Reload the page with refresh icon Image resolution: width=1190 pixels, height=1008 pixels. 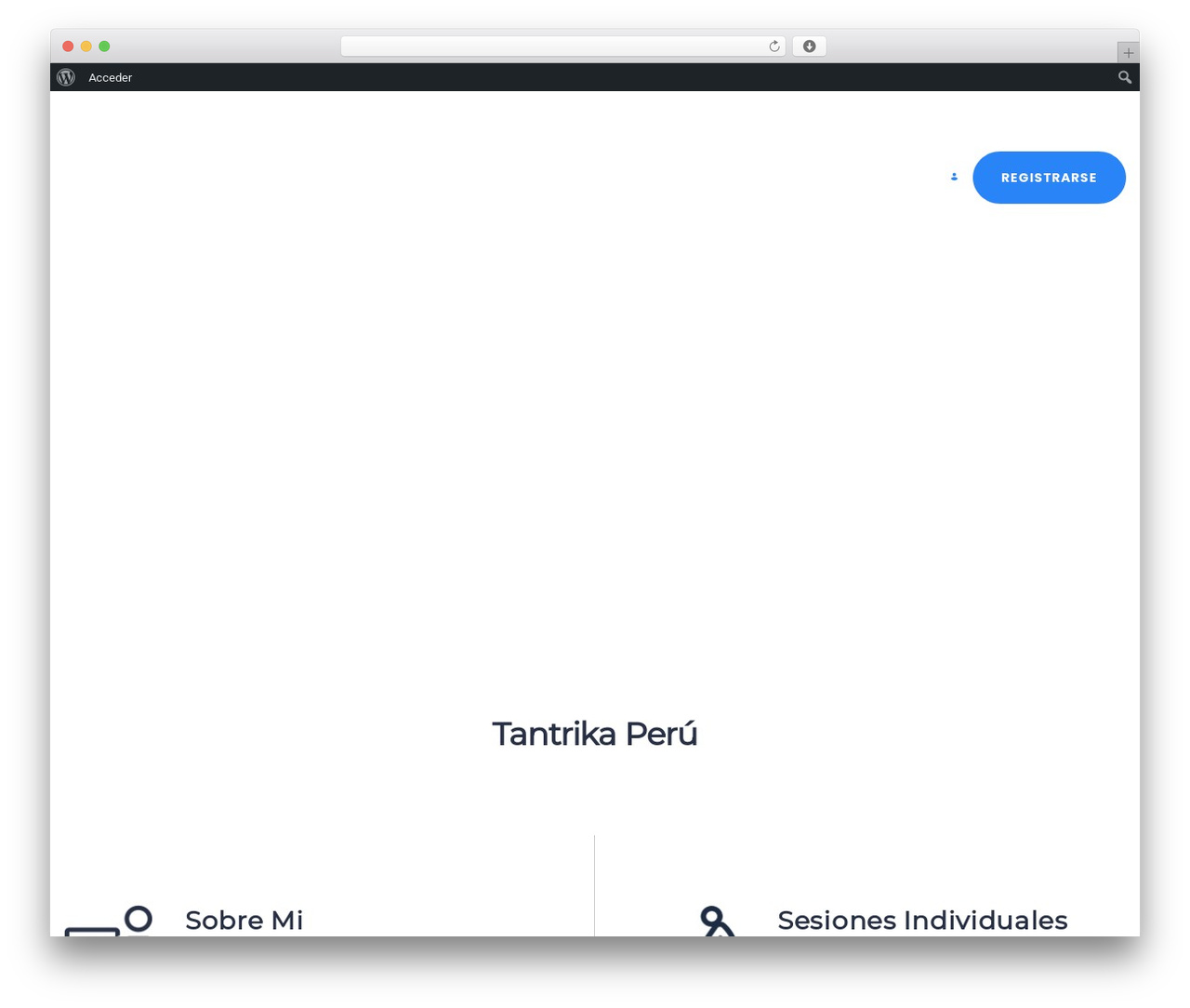[x=773, y=46]
